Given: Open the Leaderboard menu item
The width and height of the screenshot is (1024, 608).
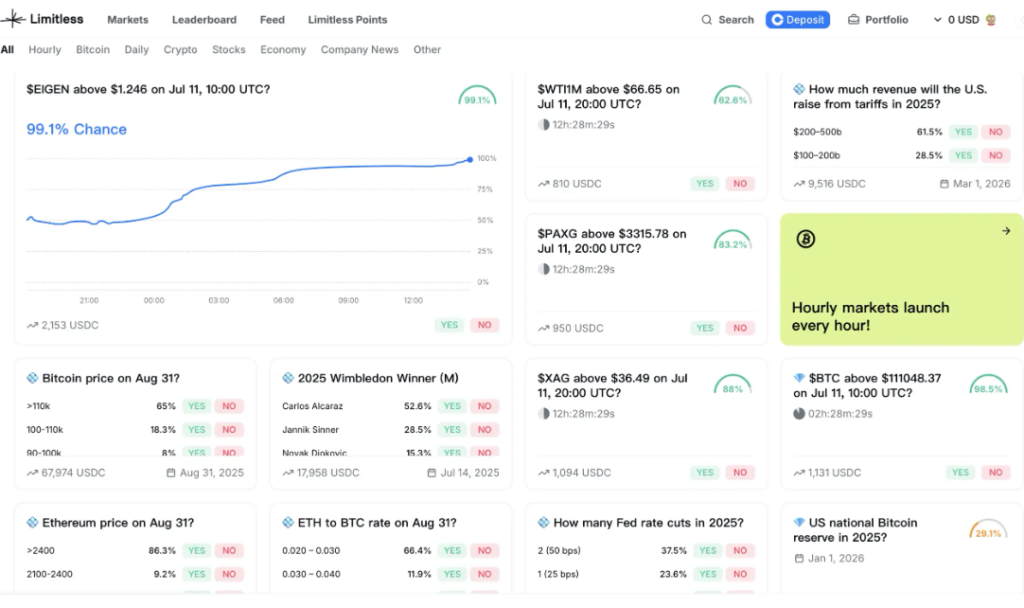Looking at the screenshot, I should tap(204, 20).
